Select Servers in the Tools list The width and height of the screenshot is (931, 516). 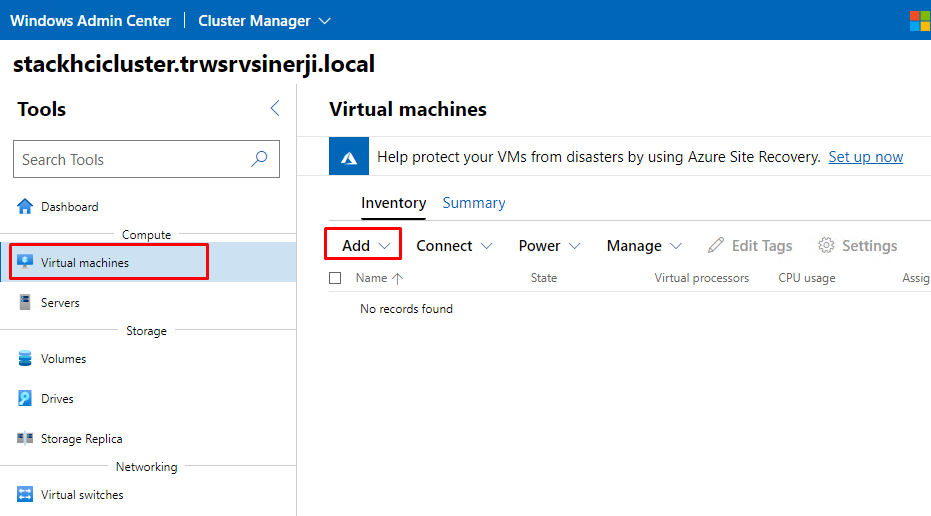(x=148, y=302)
